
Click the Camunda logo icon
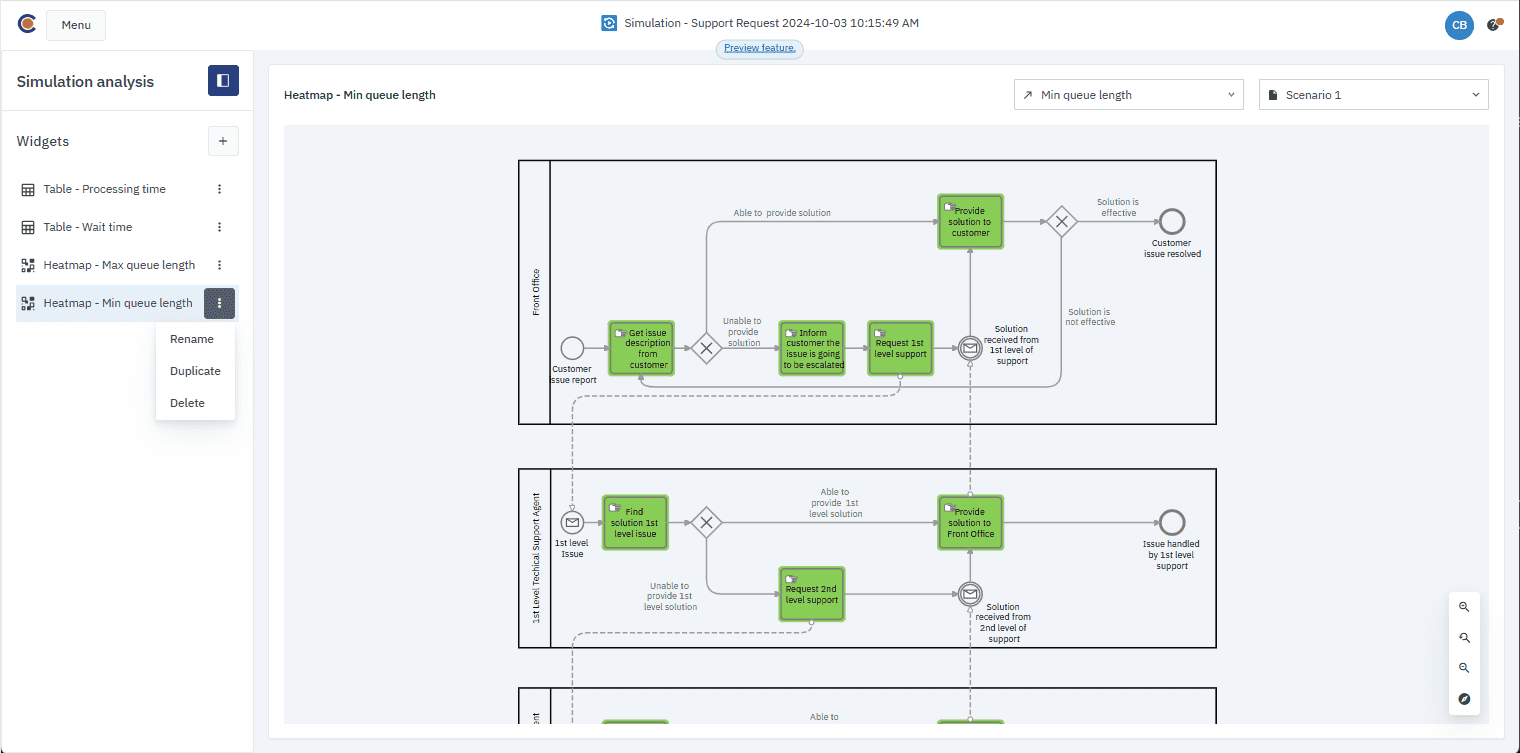click(x=27, y=24)
